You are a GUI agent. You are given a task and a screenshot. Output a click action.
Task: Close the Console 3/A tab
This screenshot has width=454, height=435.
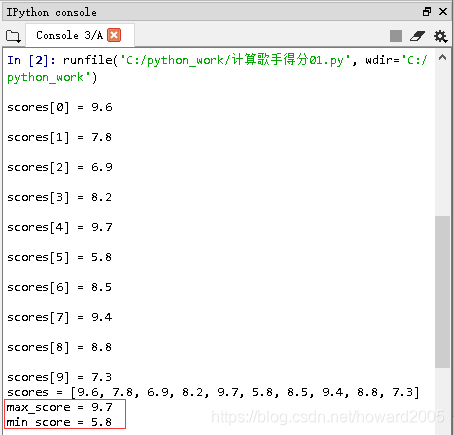click(114, 35)
